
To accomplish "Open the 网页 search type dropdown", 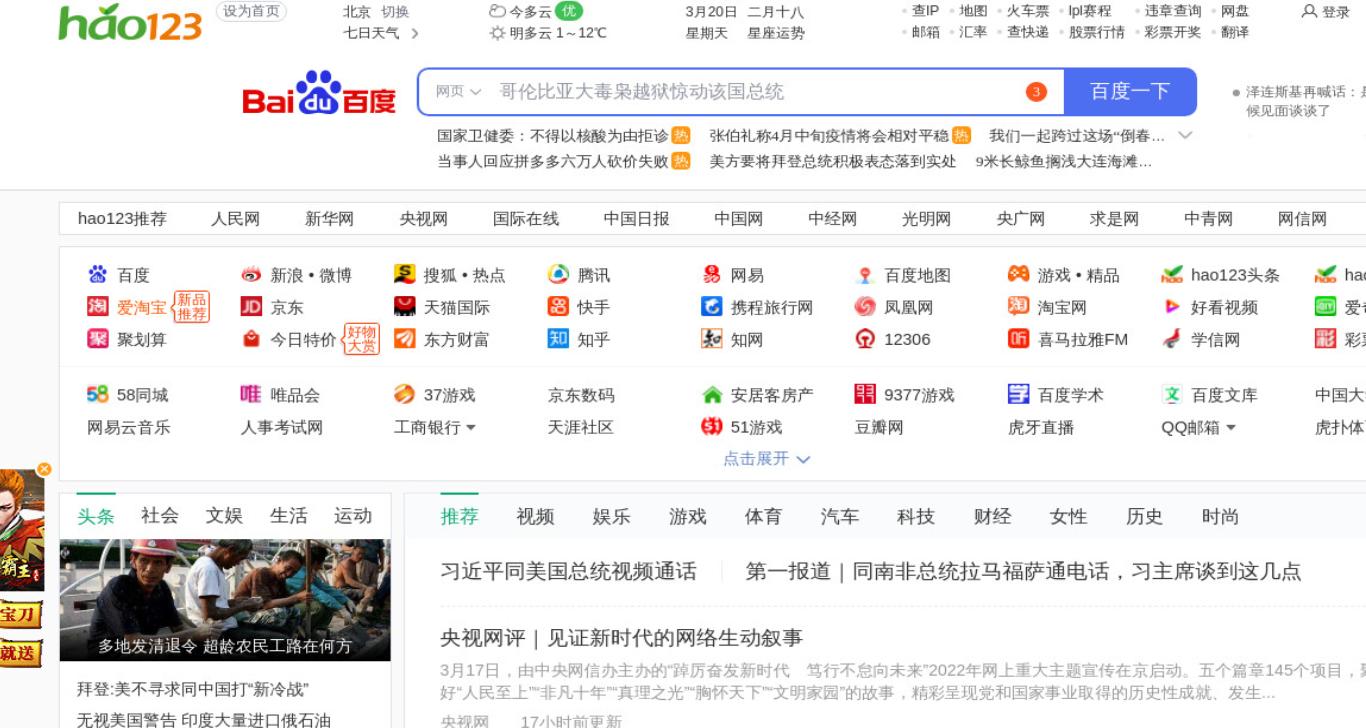I will pyautogui.click(x=458, y=92).
